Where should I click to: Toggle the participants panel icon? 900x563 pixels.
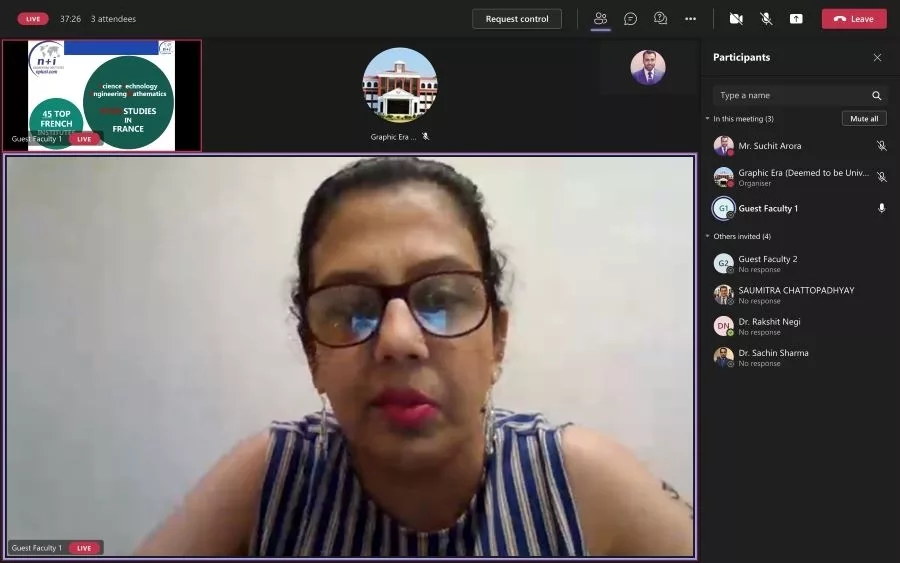(600, 19)
